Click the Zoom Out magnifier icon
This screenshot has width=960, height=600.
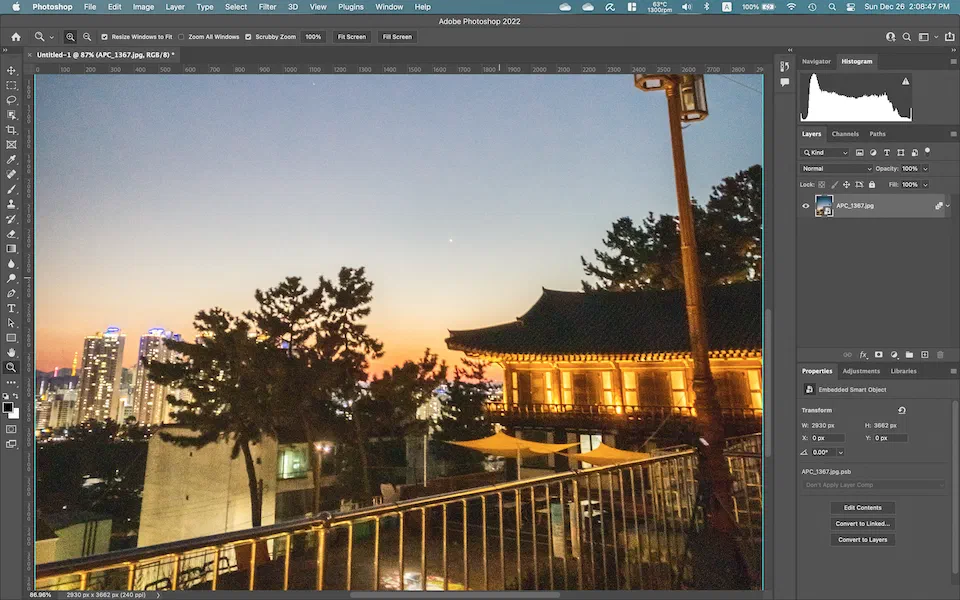[87, 37]
